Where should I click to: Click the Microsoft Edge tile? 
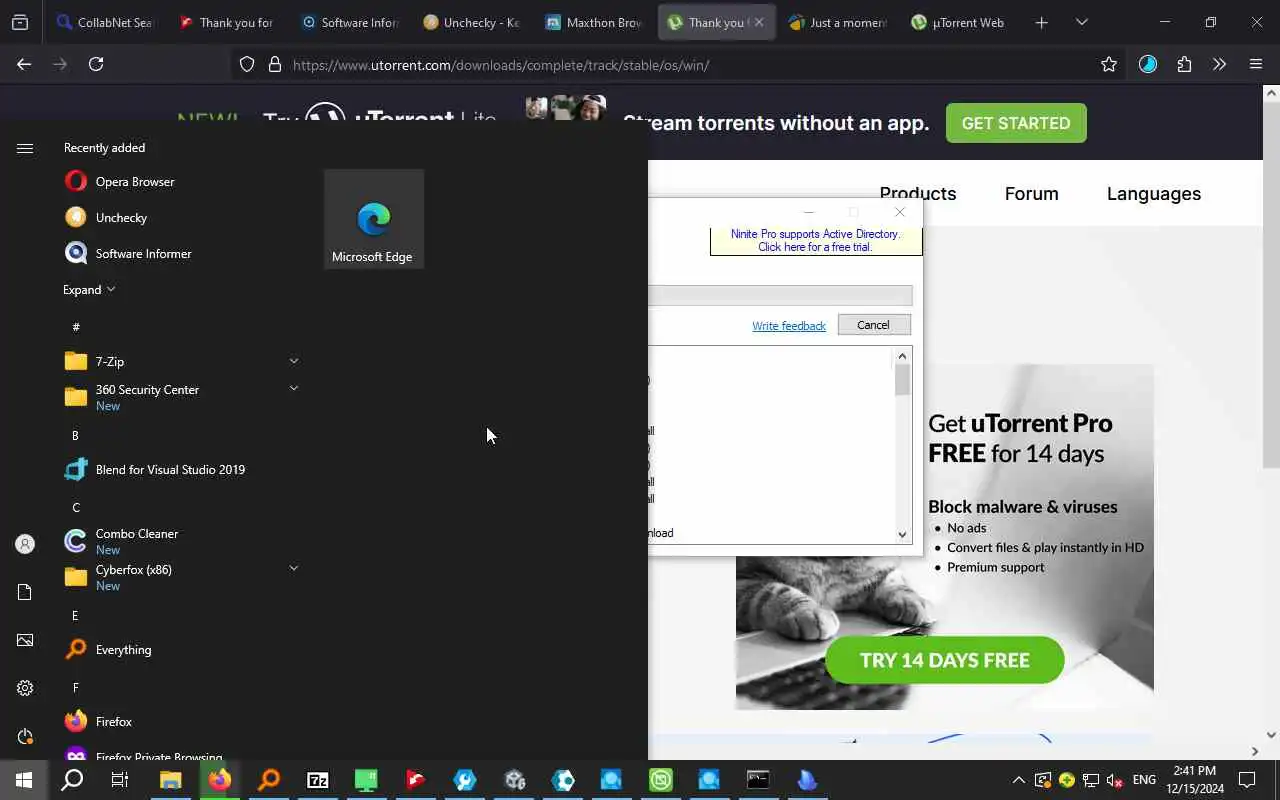click(373, 219)
